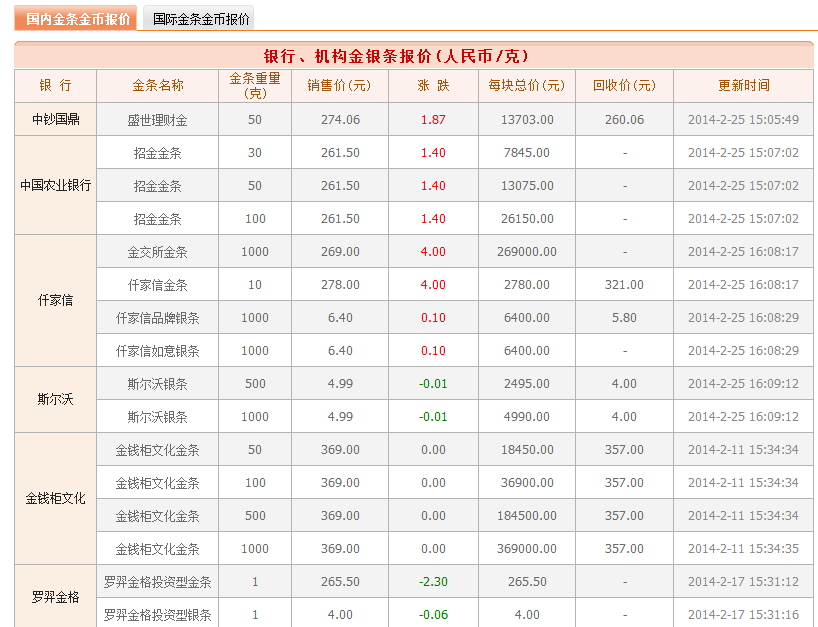Click 罗羿金格投资型金条 product name
Viewport: 818px width, 627px height.
158,582
